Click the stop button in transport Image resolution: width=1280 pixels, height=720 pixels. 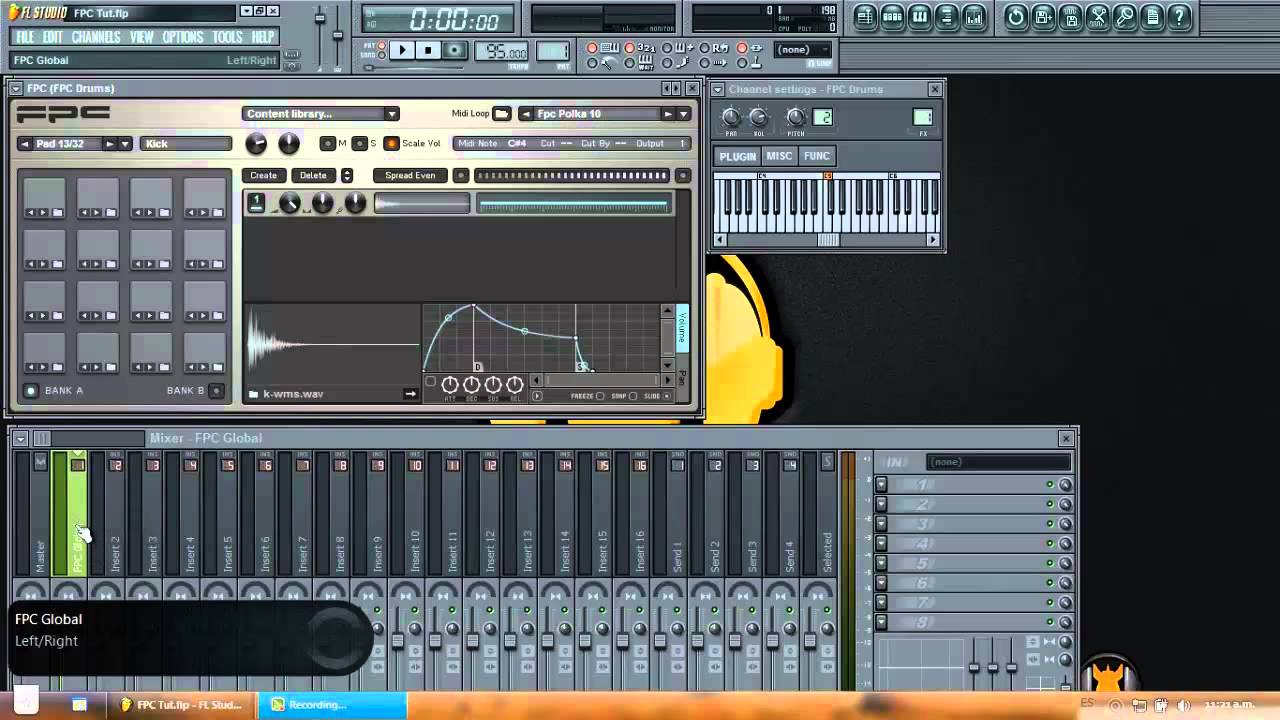428,50
